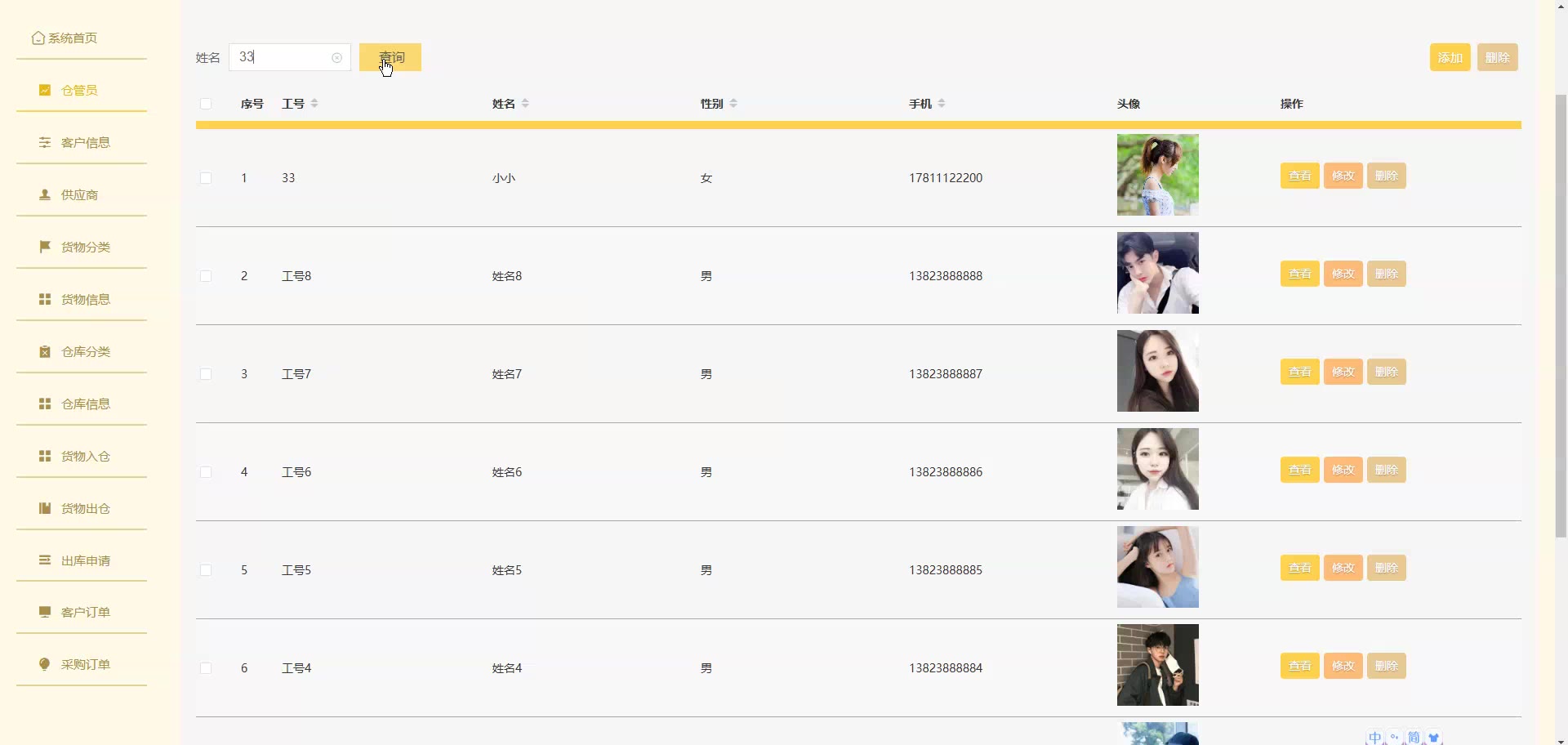The height and width of the screenshot is (745, 1568).
Task: Click the vertical page scrollbar thumb
Action: (1561, 315)
